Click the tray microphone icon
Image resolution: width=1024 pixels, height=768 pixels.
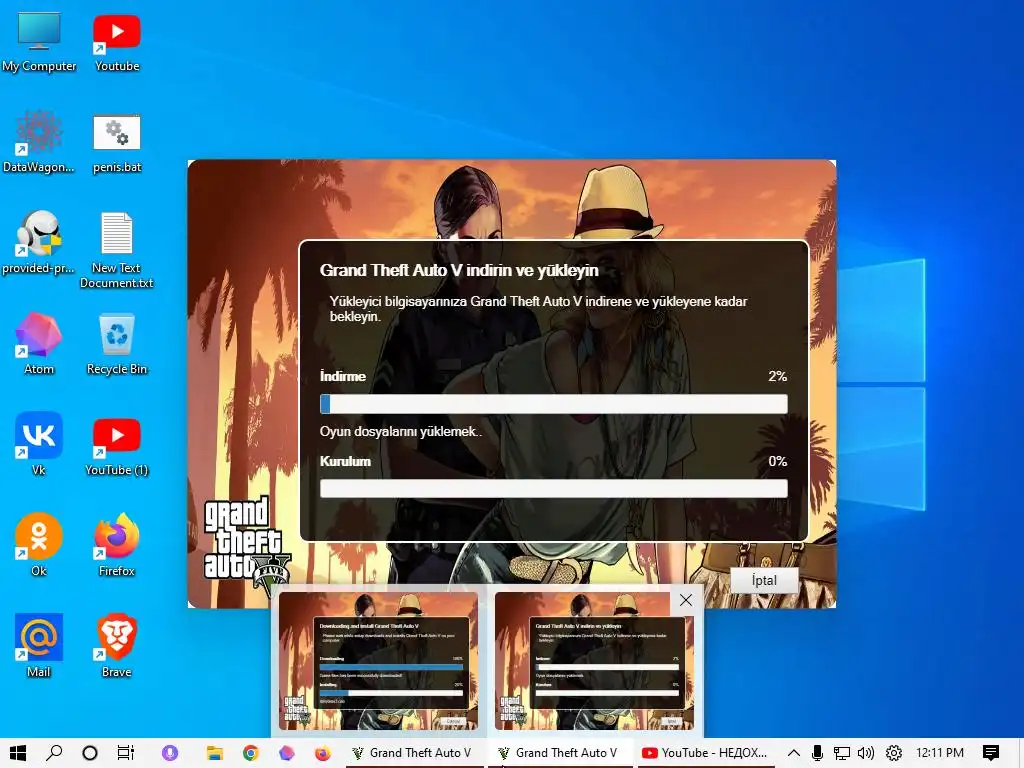point(817,753)
